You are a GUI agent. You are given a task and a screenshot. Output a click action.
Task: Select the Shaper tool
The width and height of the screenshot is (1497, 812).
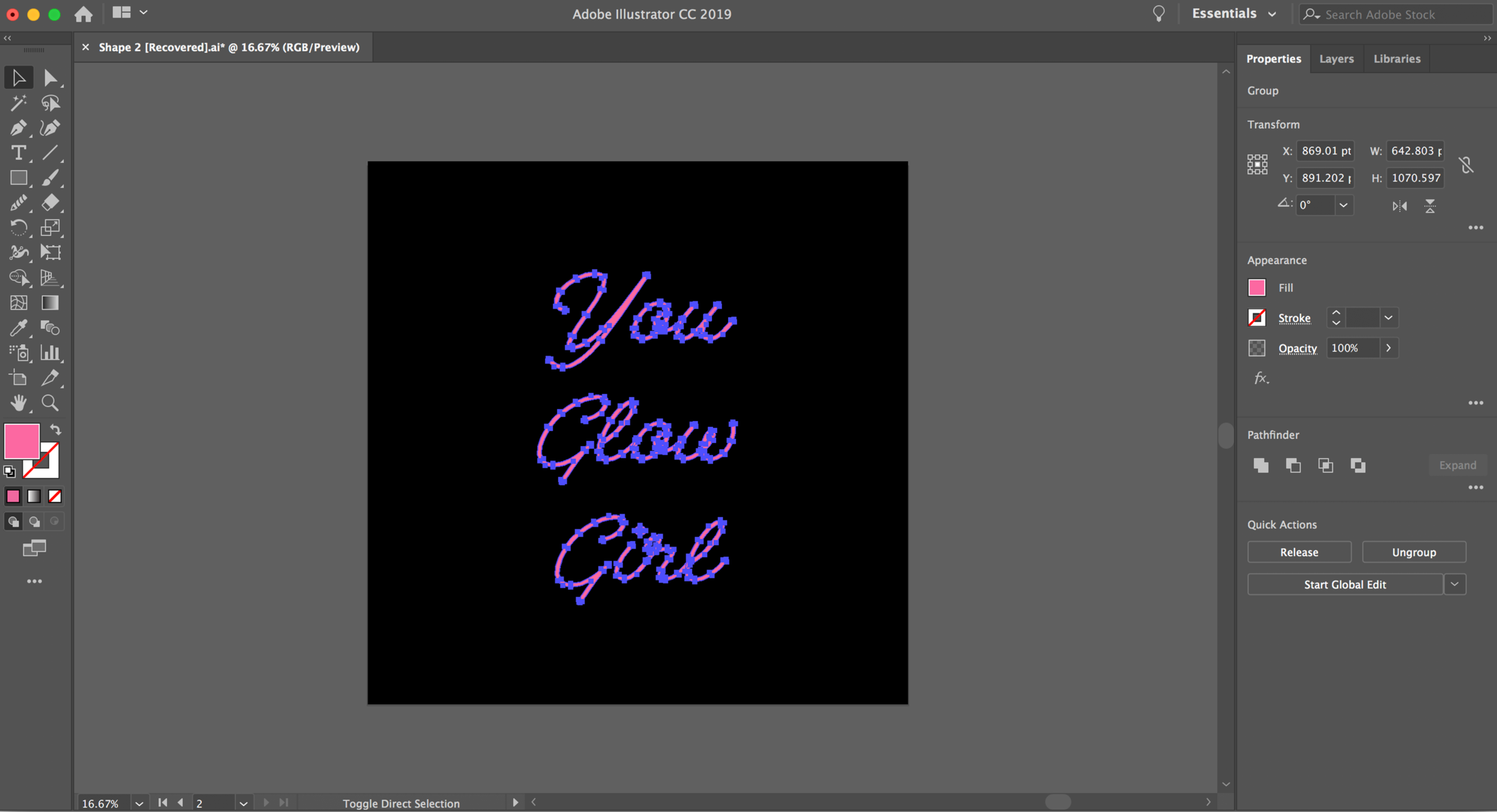tap(19, 203)
